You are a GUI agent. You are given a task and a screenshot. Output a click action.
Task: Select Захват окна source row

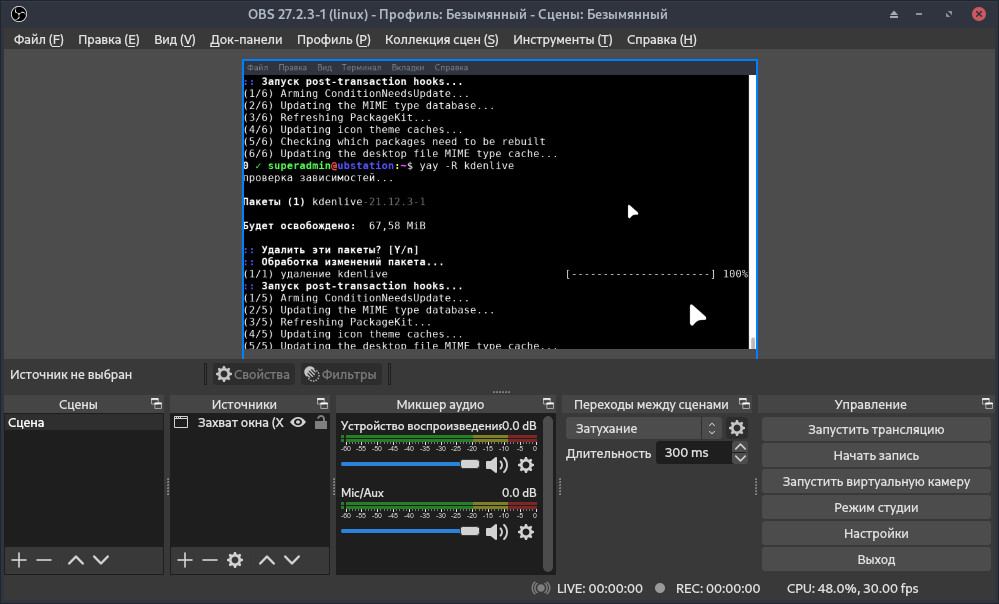pos(250,422)
